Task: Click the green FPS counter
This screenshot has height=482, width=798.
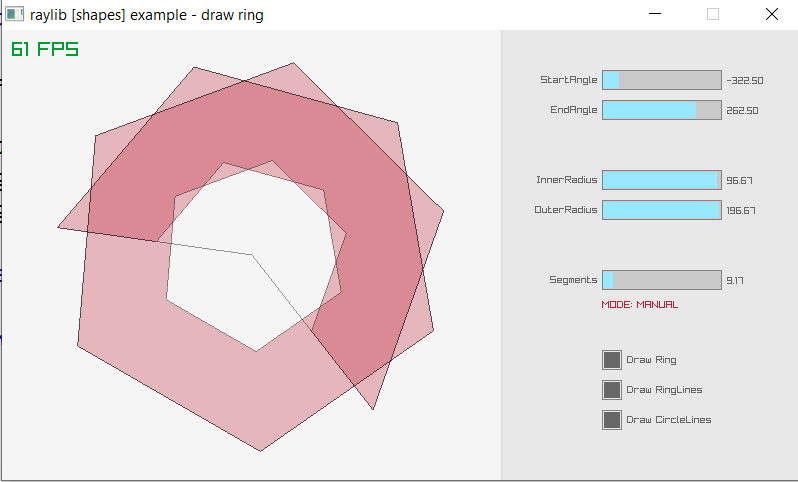Action: (45, 49)
